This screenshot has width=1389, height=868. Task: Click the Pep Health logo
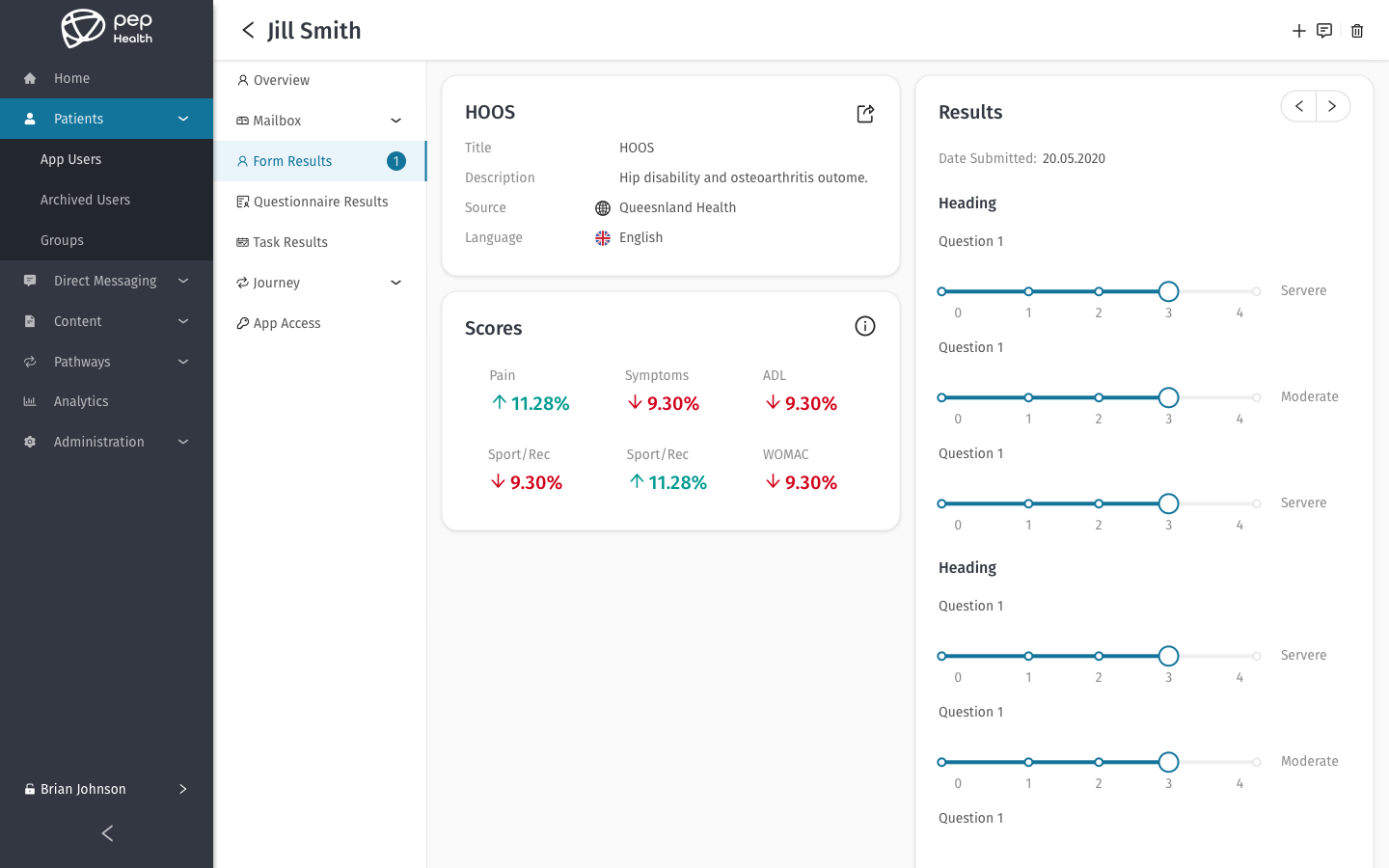pos(107,28)
